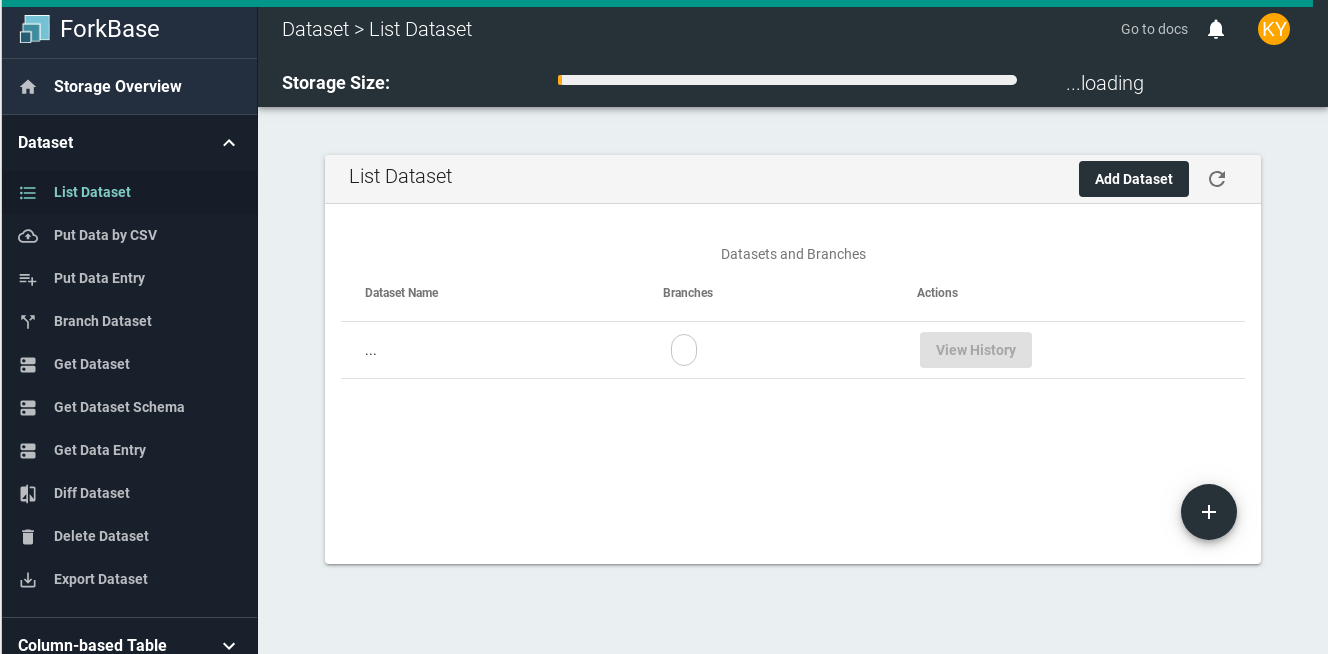Click the Storage Overview home icon
Viewport: 1328px width, 654px height.
(x=28, y=87)
